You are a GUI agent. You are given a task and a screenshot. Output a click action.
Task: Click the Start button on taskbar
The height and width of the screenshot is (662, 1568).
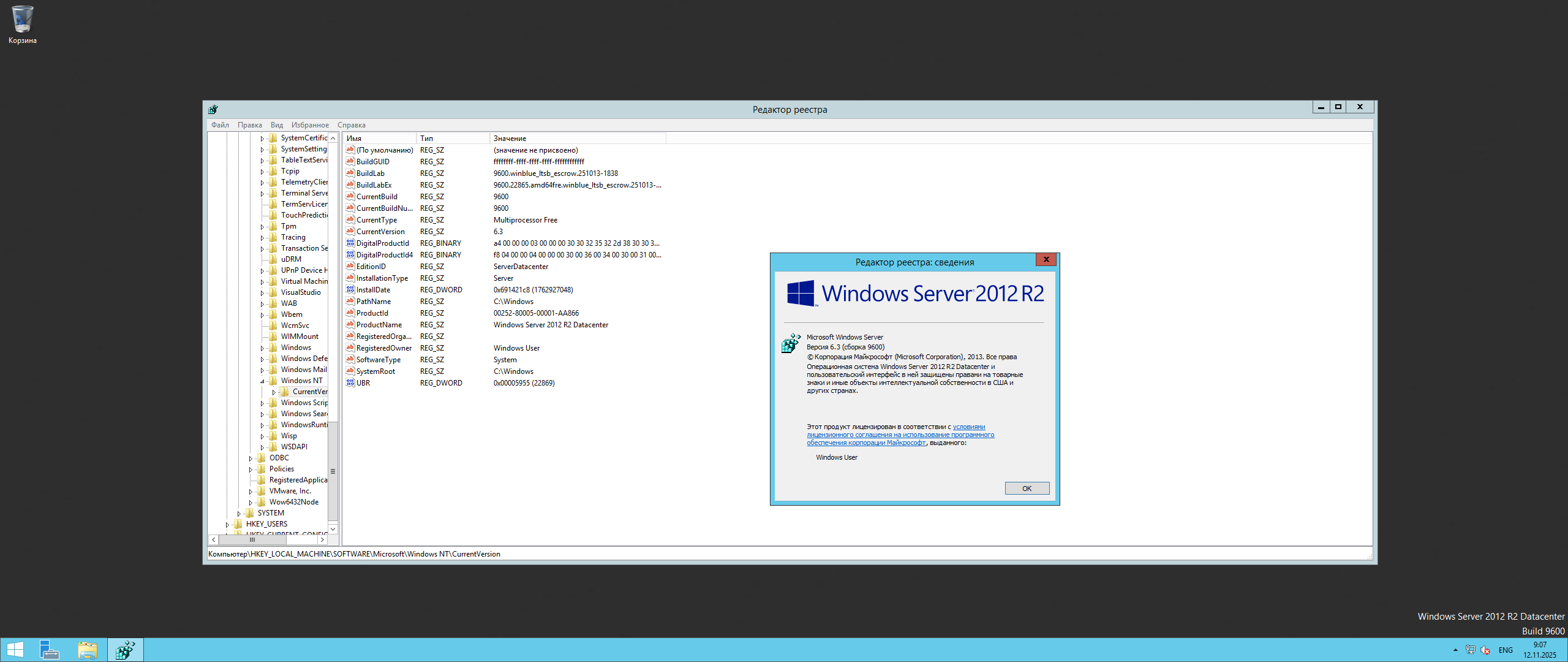tap(15, 650)
